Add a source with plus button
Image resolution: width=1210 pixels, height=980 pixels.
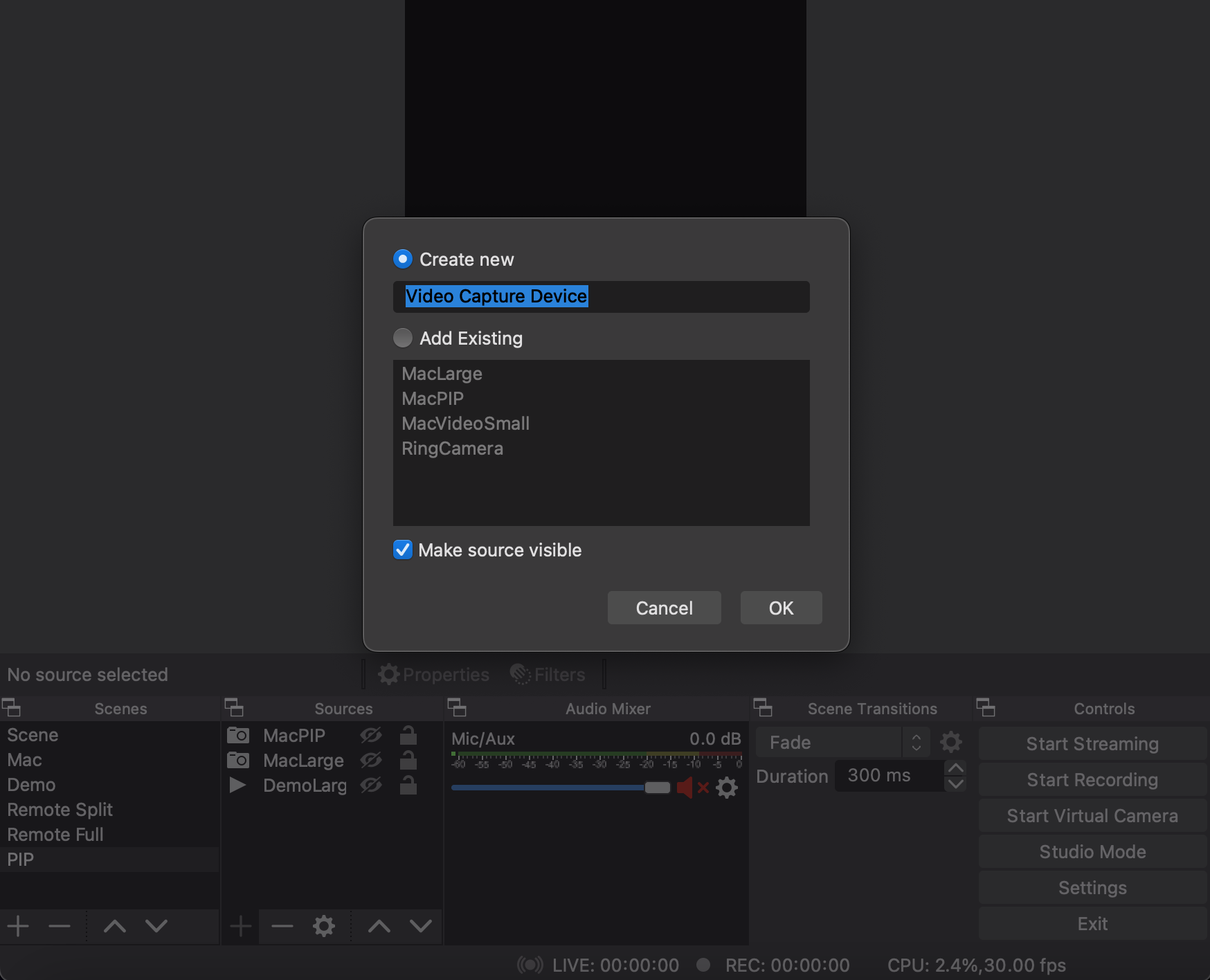241,926
